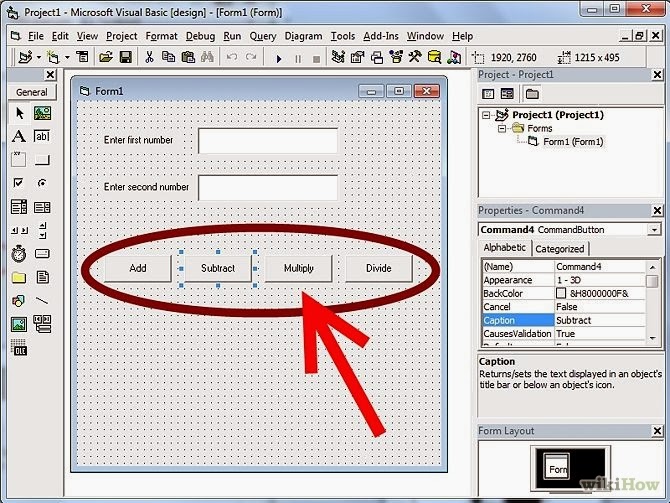Click the Subtract button on Form1
670x503 pixels.
(x=218, y=268)
